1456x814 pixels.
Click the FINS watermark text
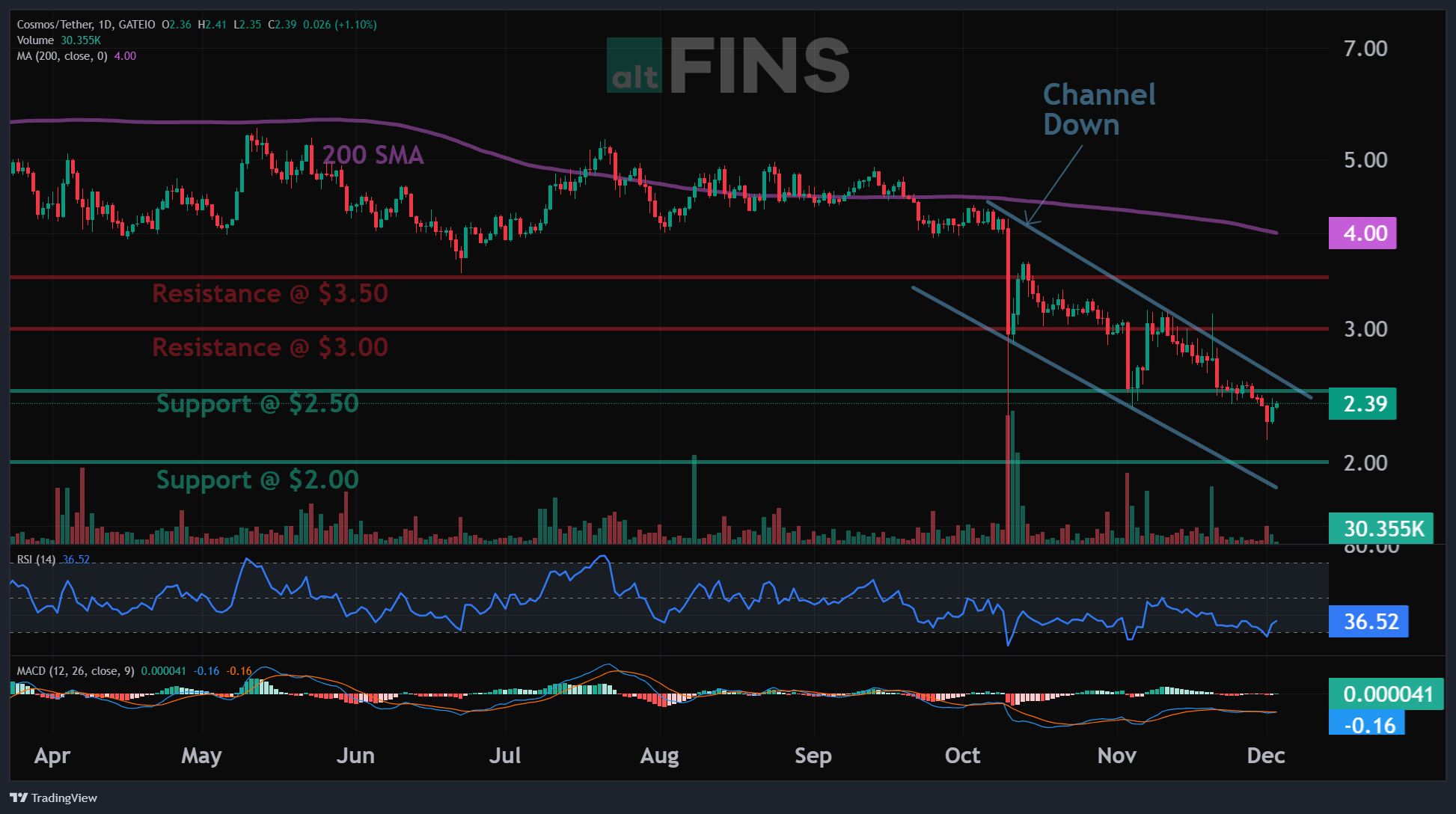point(759,67)
